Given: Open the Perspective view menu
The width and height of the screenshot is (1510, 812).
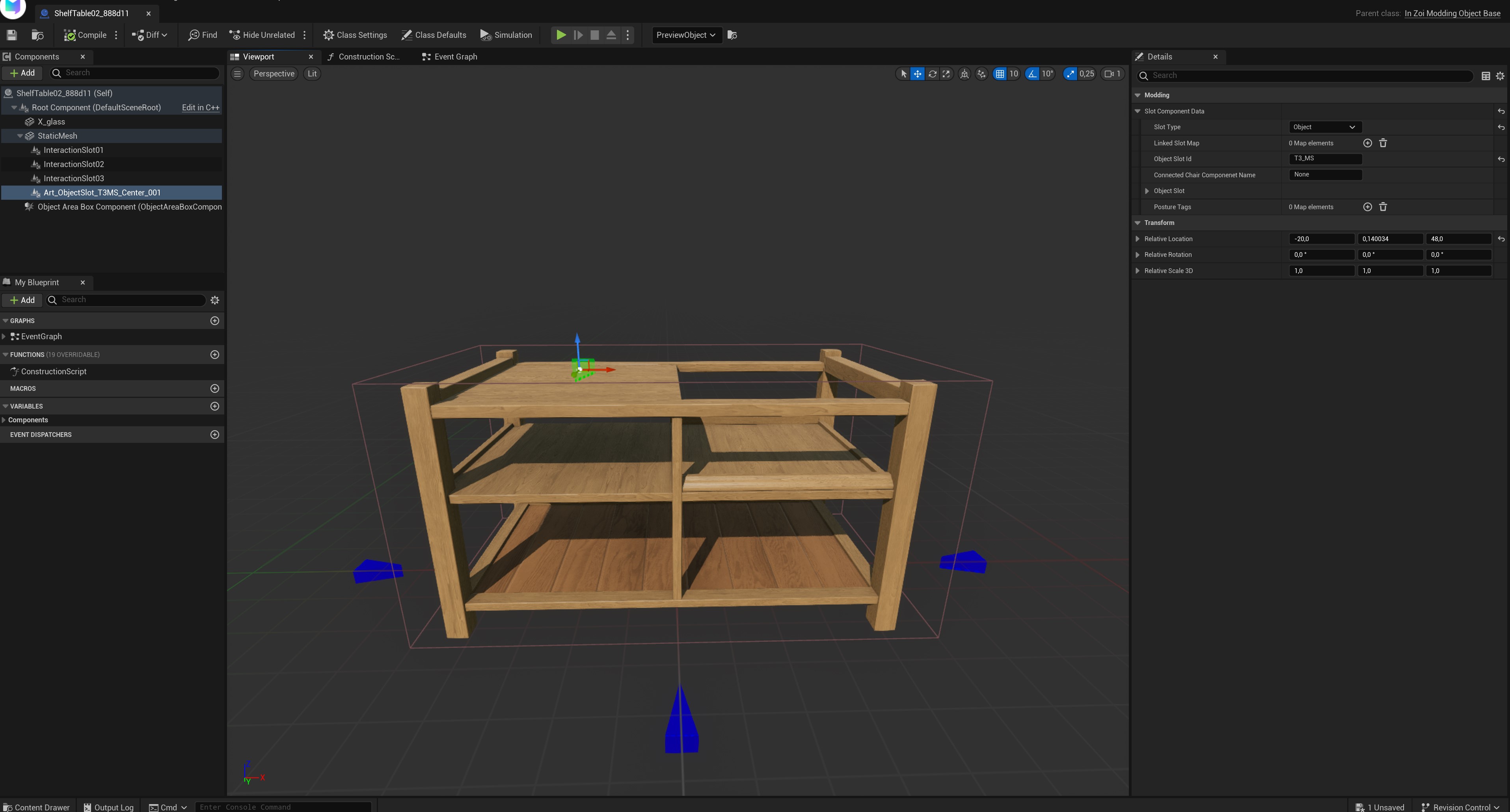Looking at the screenshot, I should pyautogui.click(x=274, y=74).
